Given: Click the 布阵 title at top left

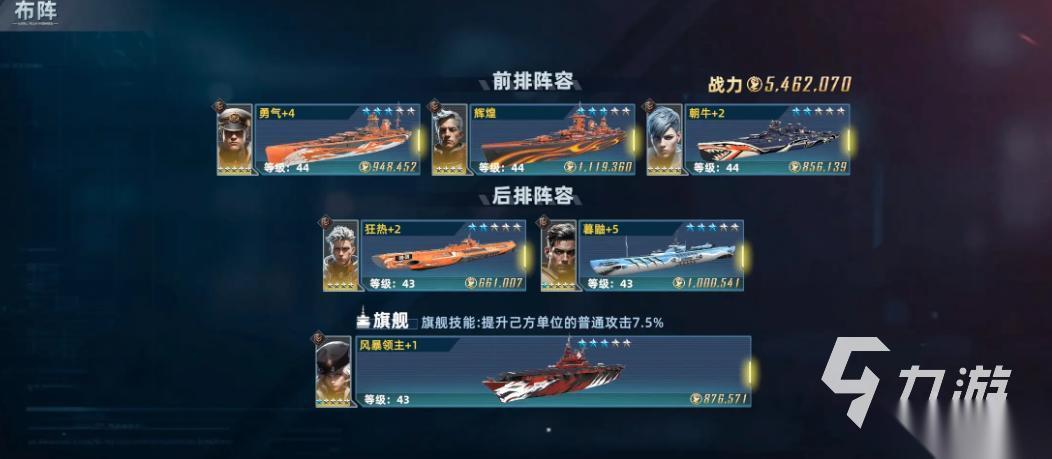Looking at the screenshot, I should click(x=36, y=11).
